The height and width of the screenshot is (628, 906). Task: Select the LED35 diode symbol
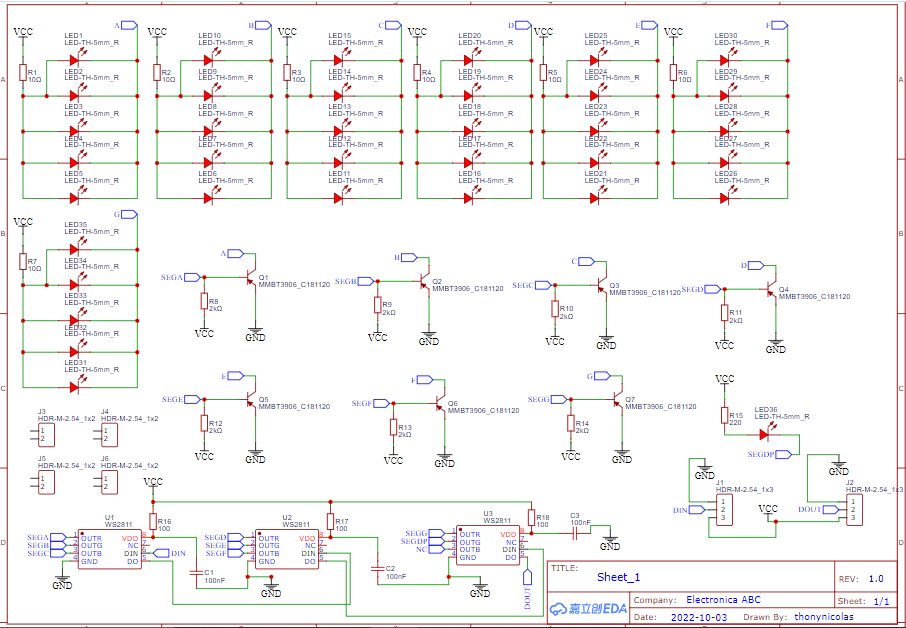point(76,248)
